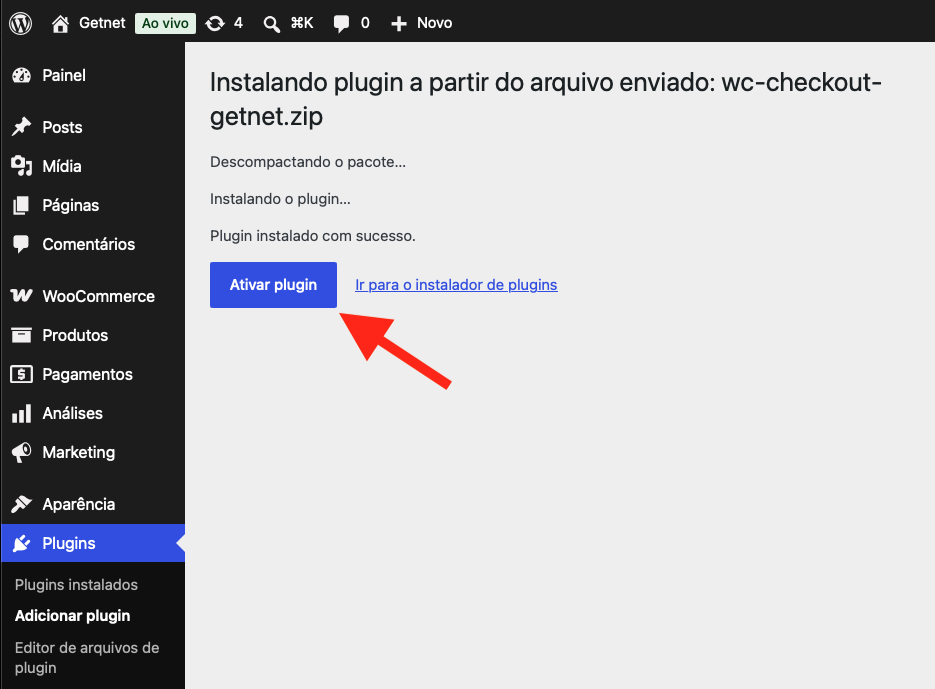Open search with the magnifier icon
This screenshot has width=935, height=689.
coord(271,24)
